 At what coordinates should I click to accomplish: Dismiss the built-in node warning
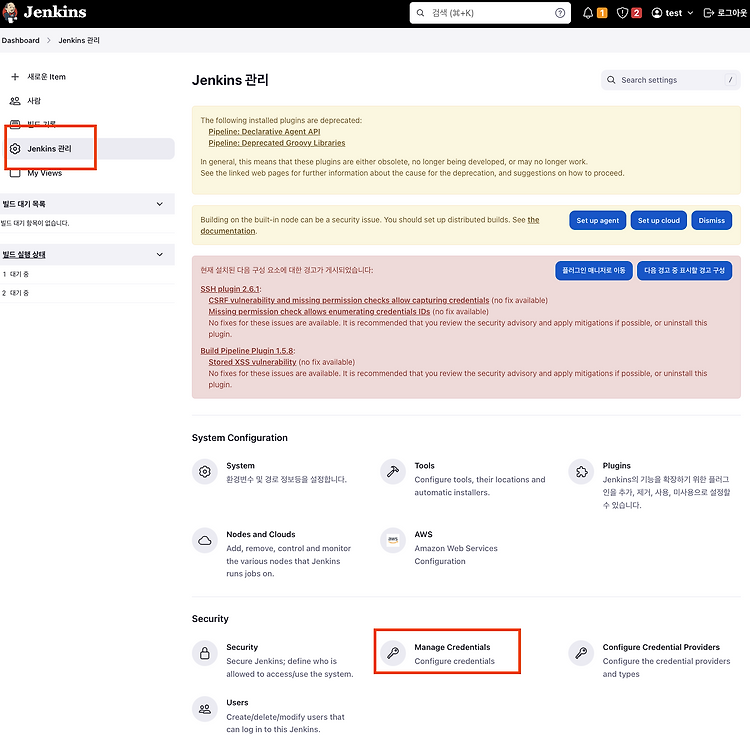pyautogui.click(x=712, y=220)
